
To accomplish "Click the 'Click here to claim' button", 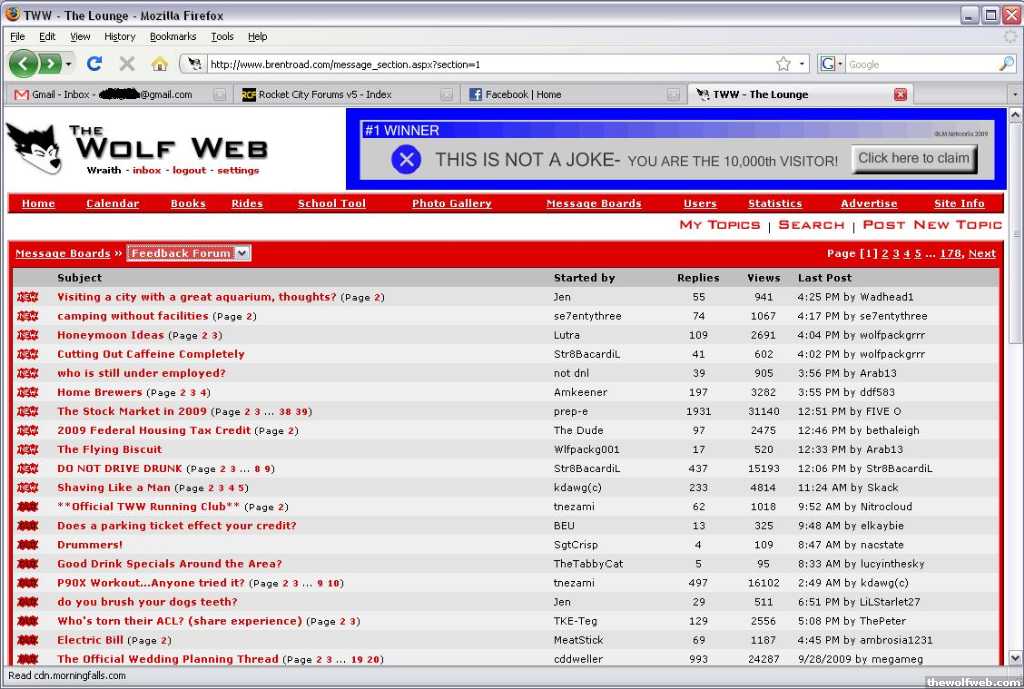I will pos(914,158).
